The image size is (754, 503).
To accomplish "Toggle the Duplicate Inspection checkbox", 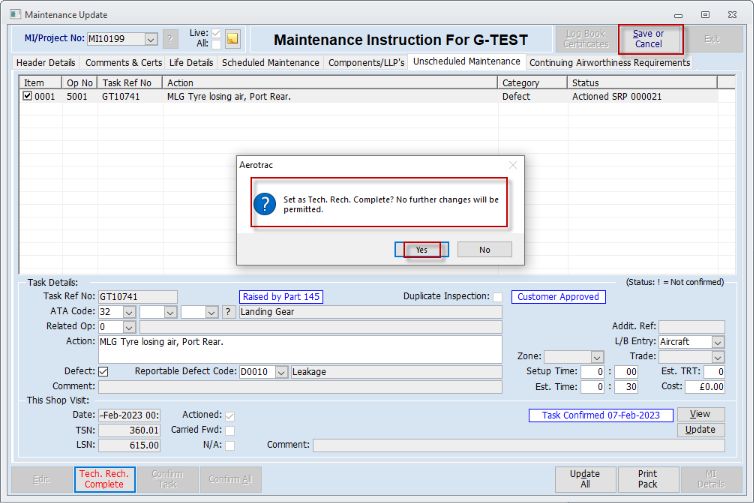I will pyautogui.click(x=498, y=297).
